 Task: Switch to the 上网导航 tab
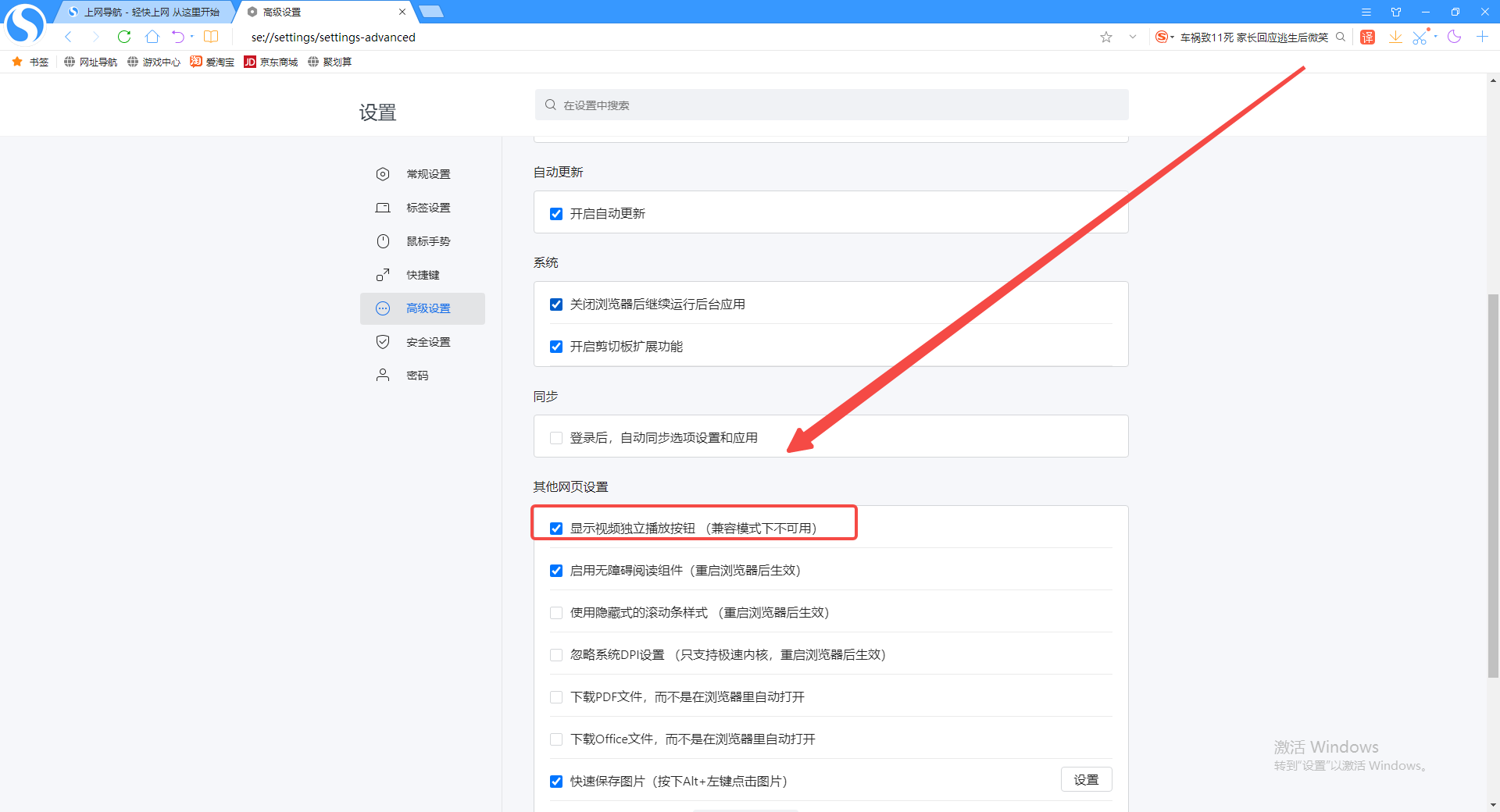tap(145, 12)
